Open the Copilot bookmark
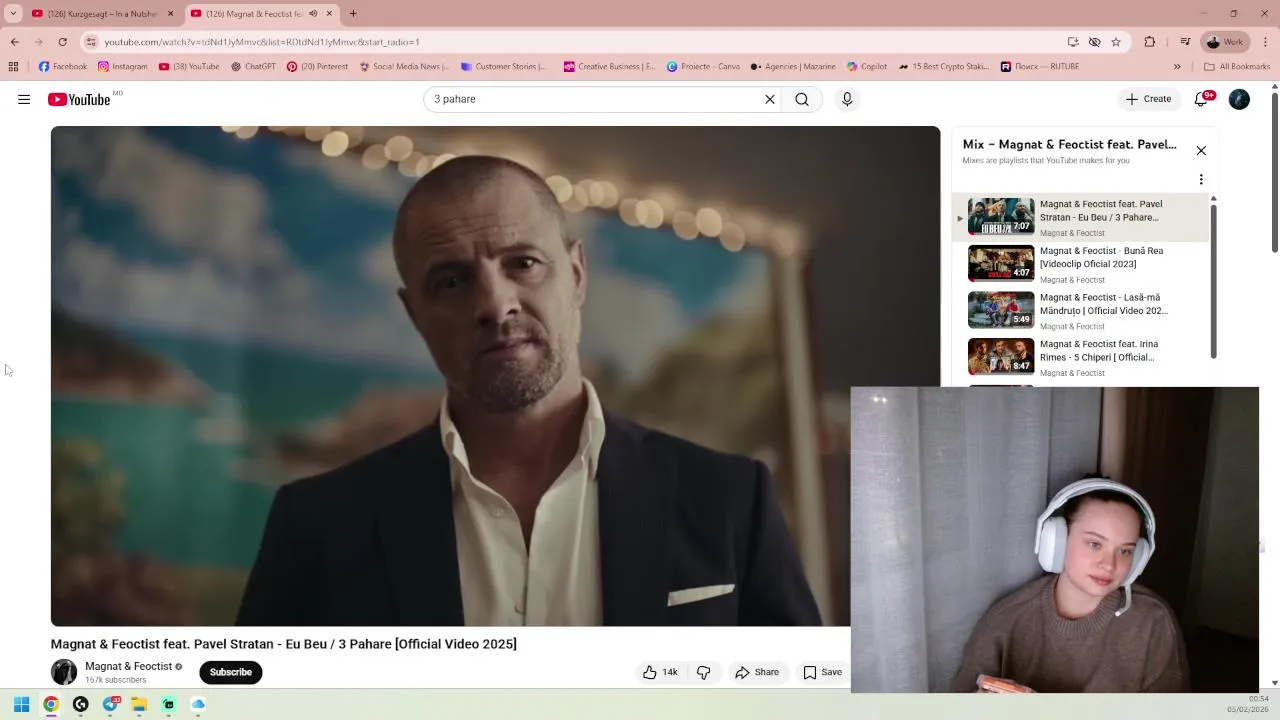 [x=867, y=67]
